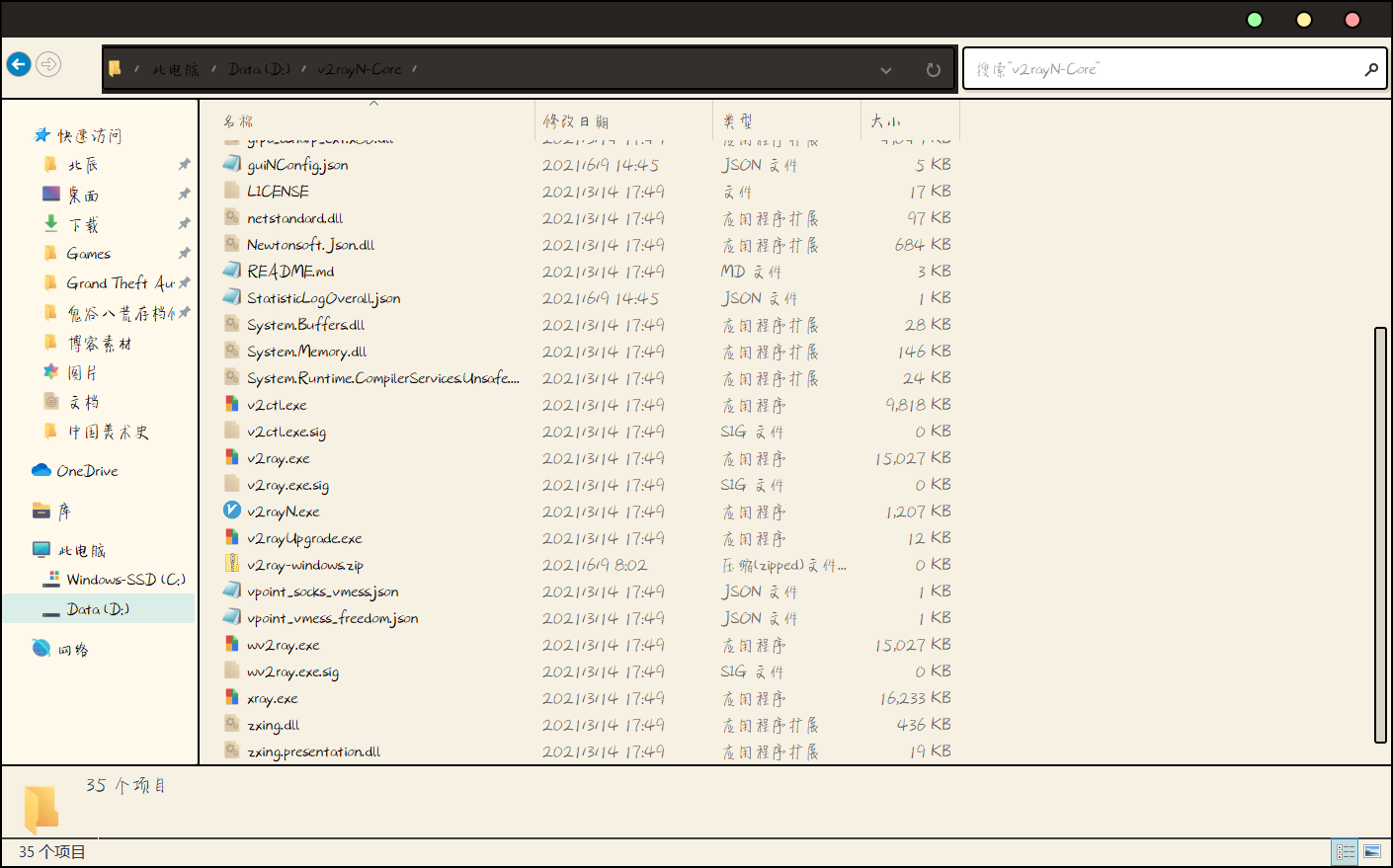Click the folder icon in address bar
1393x868 pixels.
[x=115, y=68]
